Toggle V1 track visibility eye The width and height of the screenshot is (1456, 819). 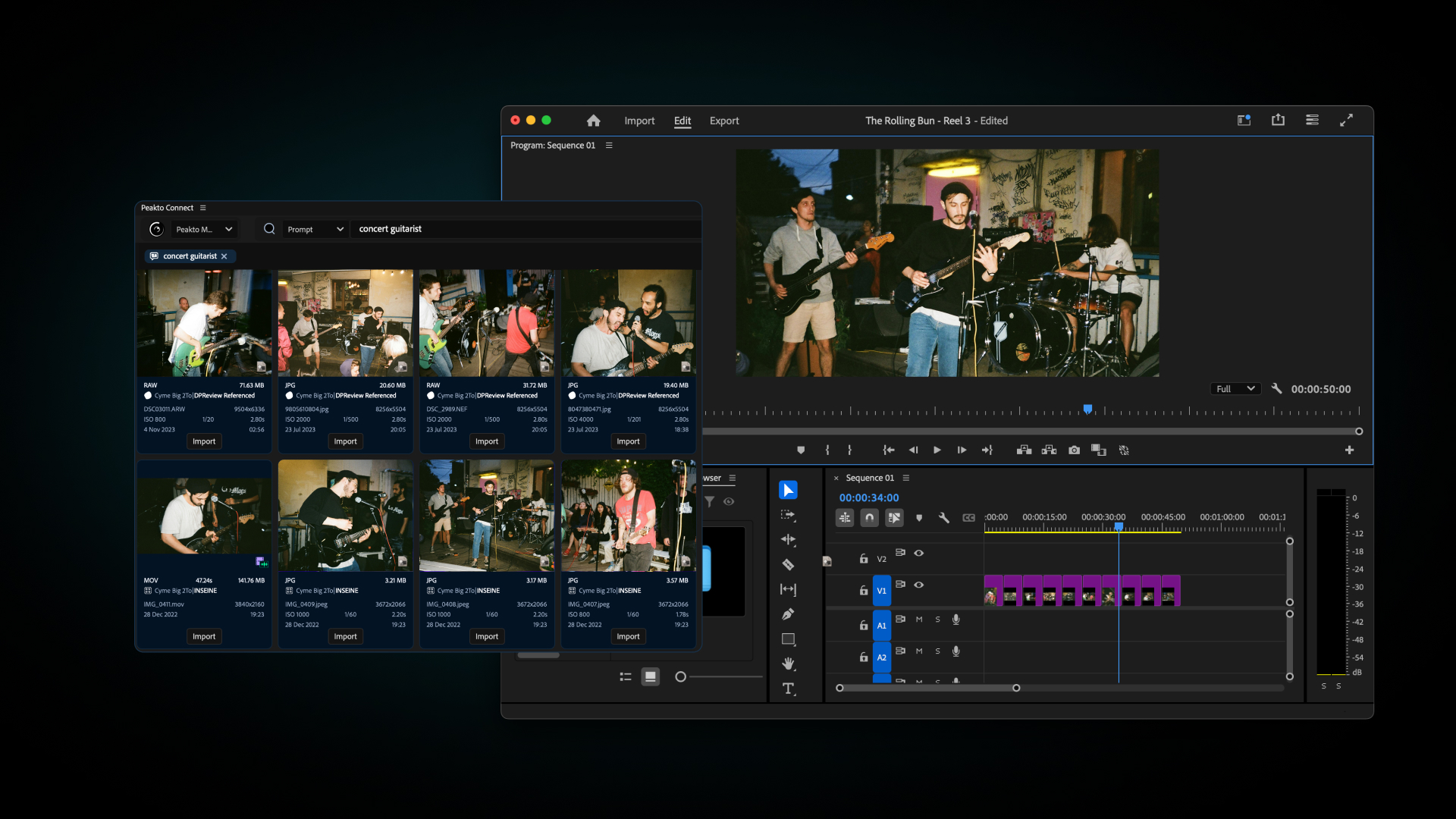pos(918,585)
